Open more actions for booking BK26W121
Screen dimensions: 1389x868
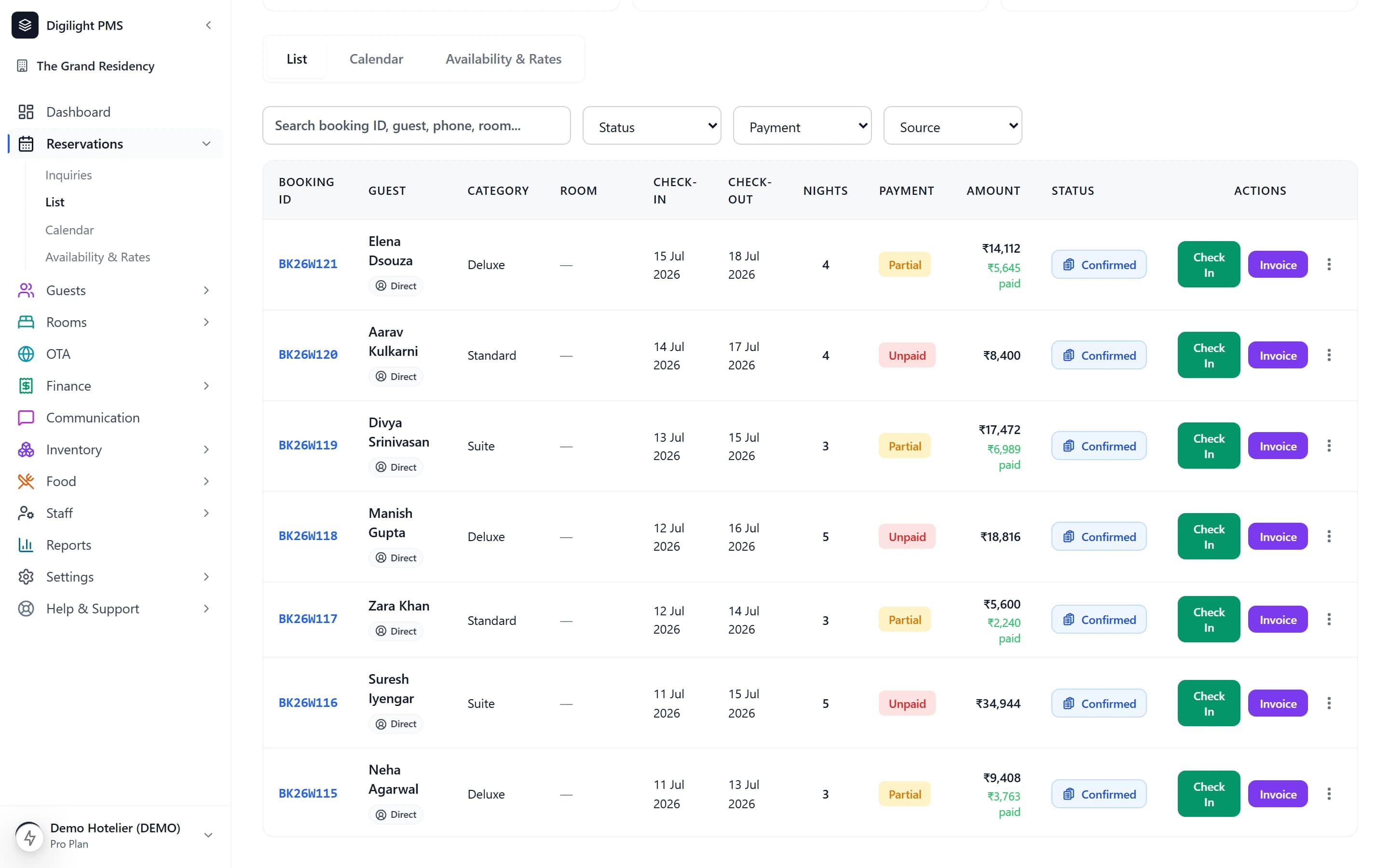coord(1329,265)
